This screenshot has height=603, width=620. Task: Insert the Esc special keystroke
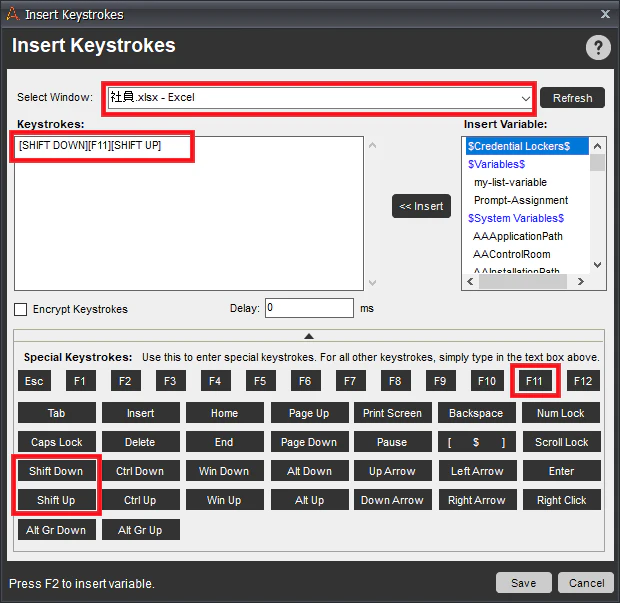34,381
